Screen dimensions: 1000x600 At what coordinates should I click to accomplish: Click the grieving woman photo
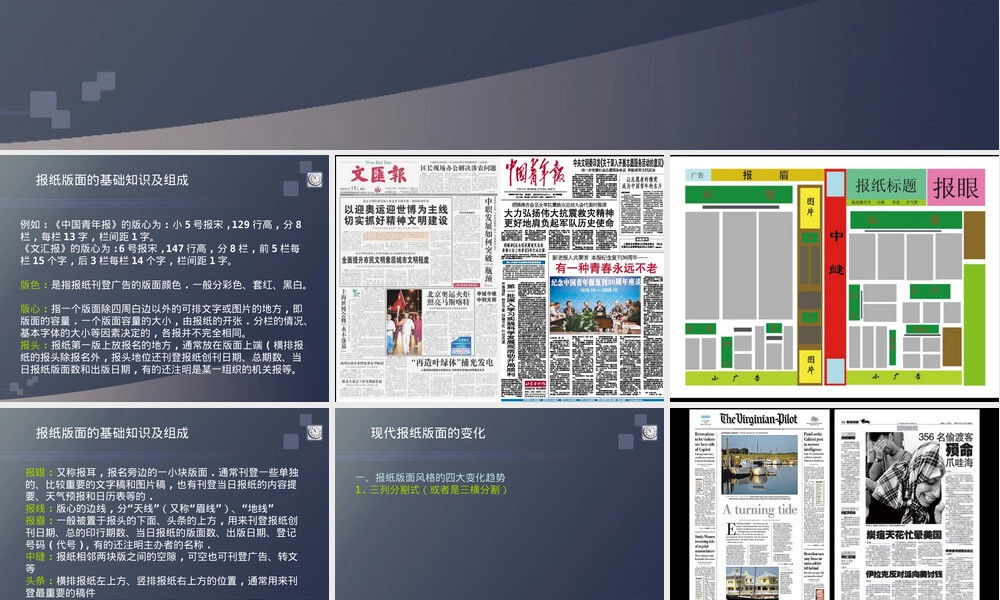point(904,478)
